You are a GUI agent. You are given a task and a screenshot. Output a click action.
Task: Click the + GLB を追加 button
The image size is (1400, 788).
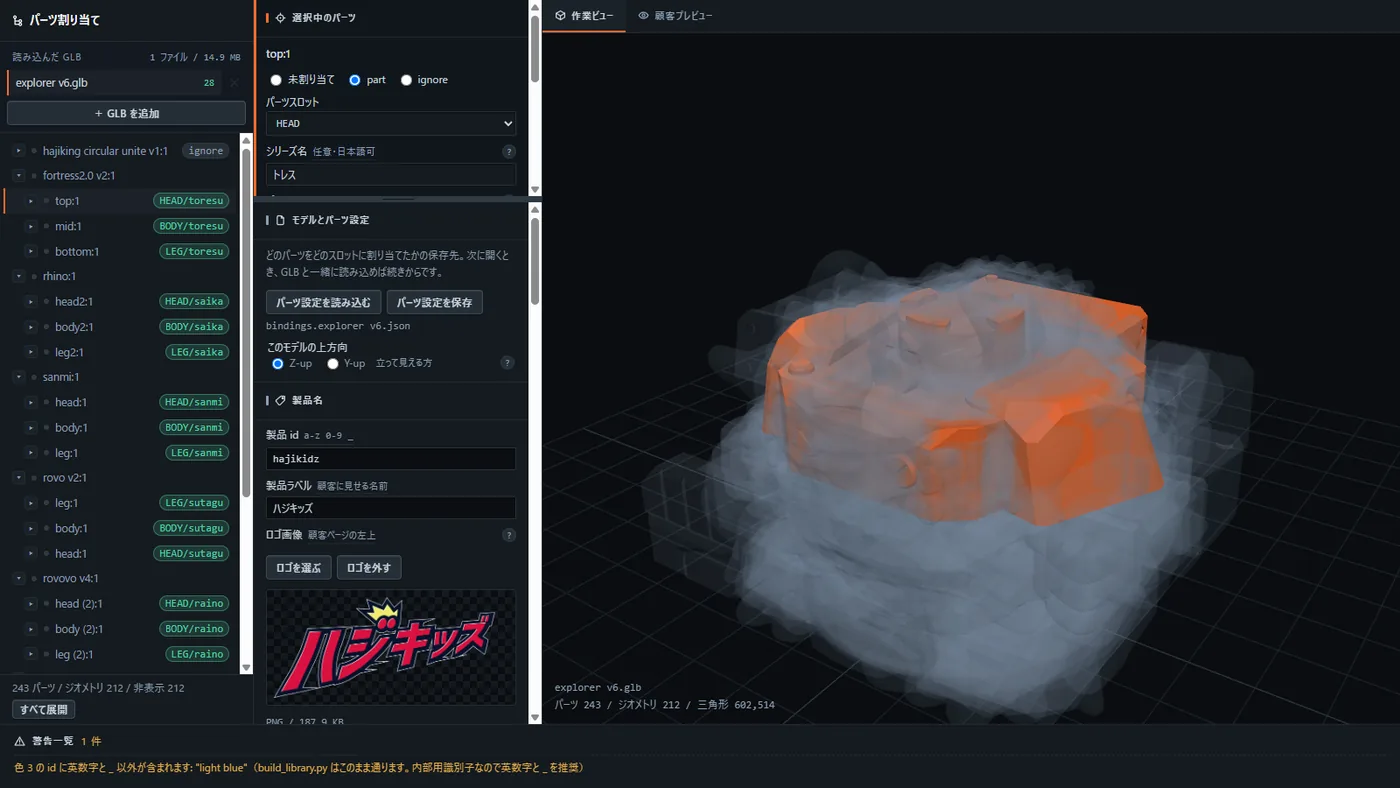126,113
